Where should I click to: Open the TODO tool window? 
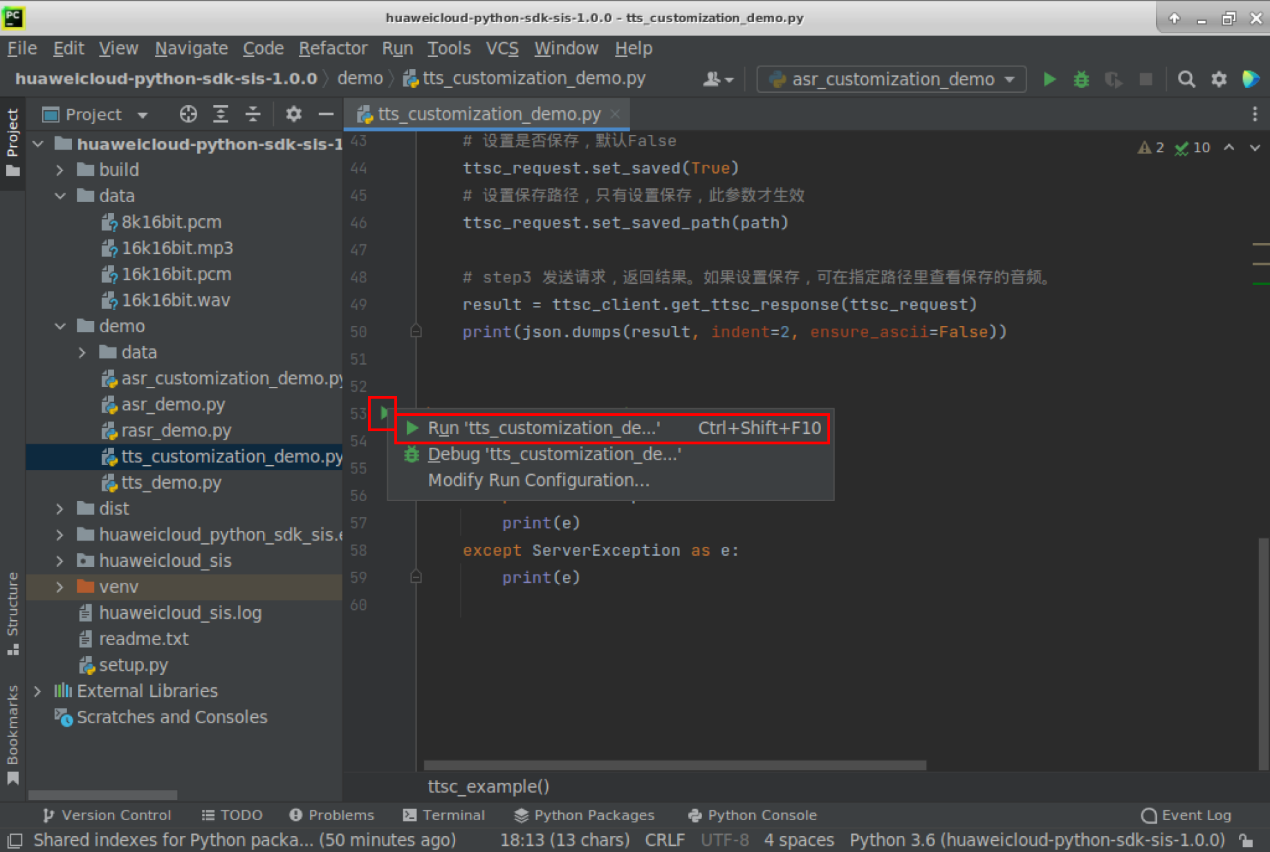(232, 815)
